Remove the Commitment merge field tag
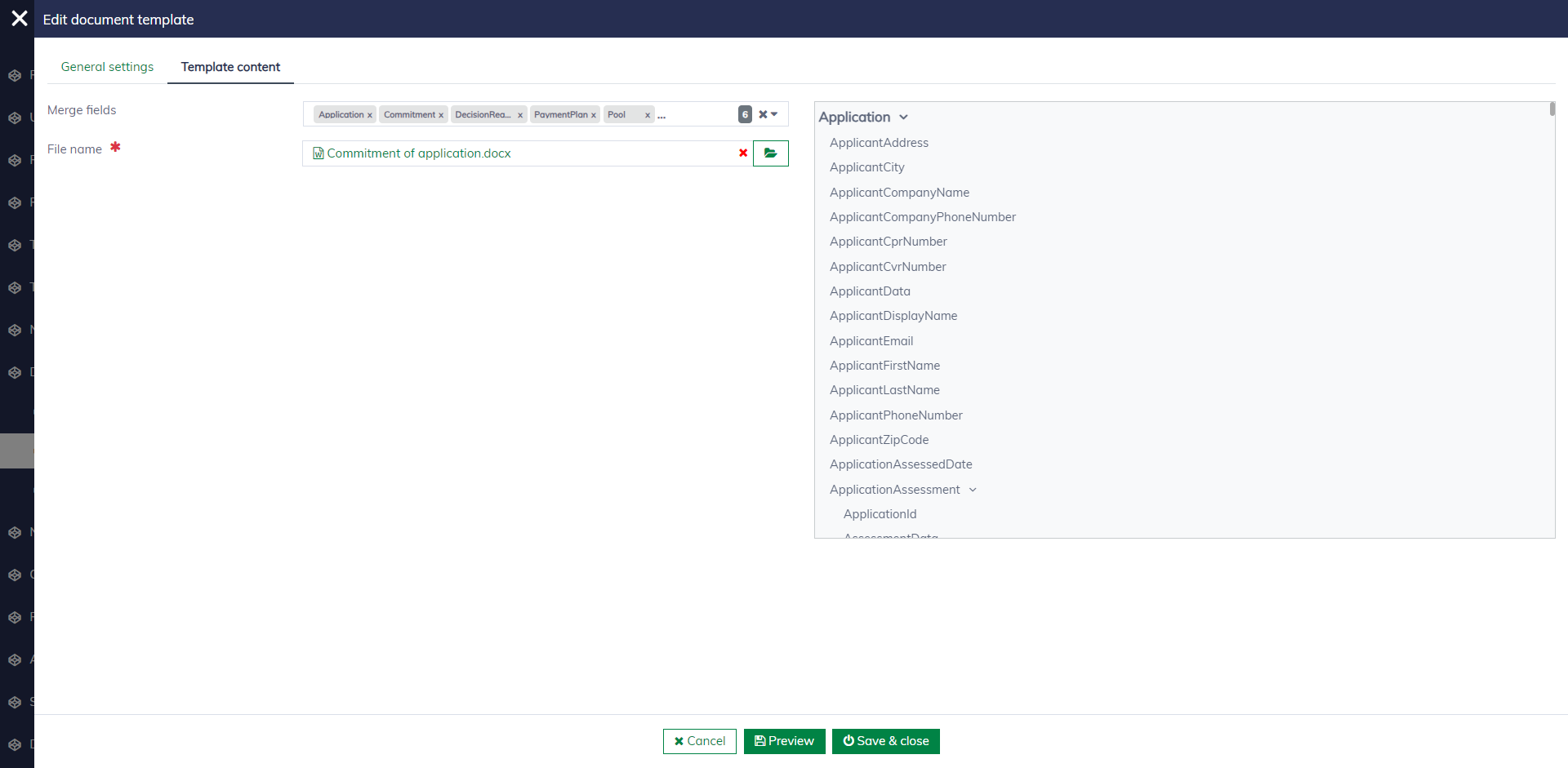Image resolution: width=1568 pixels, height=768 pixels. (441, 115)
